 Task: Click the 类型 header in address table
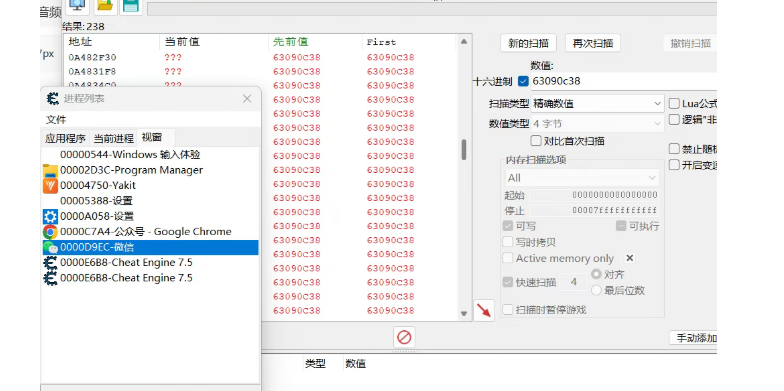coord(316,364)
